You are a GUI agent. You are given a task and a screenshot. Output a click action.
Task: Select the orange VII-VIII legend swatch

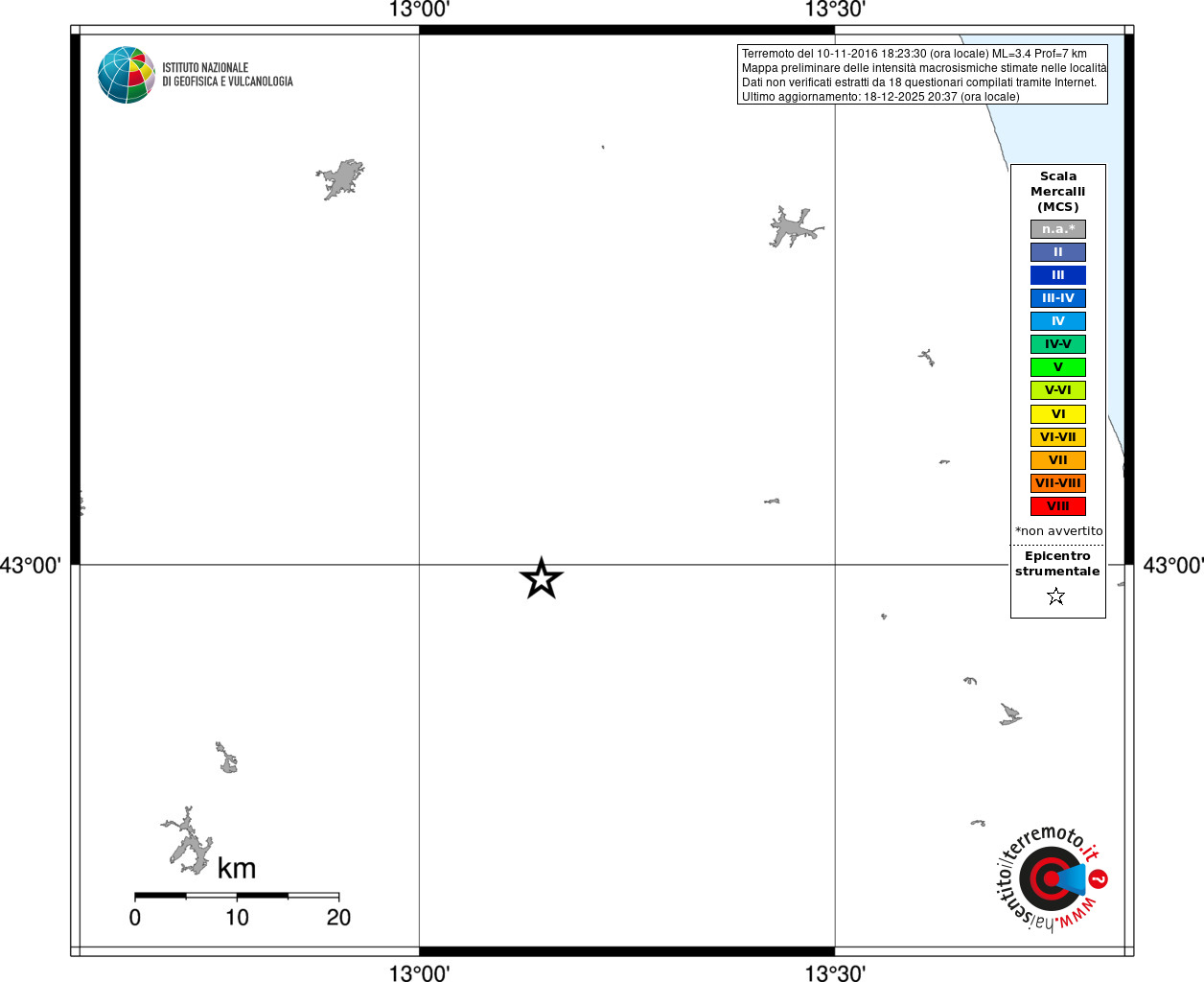(1058, 483)
